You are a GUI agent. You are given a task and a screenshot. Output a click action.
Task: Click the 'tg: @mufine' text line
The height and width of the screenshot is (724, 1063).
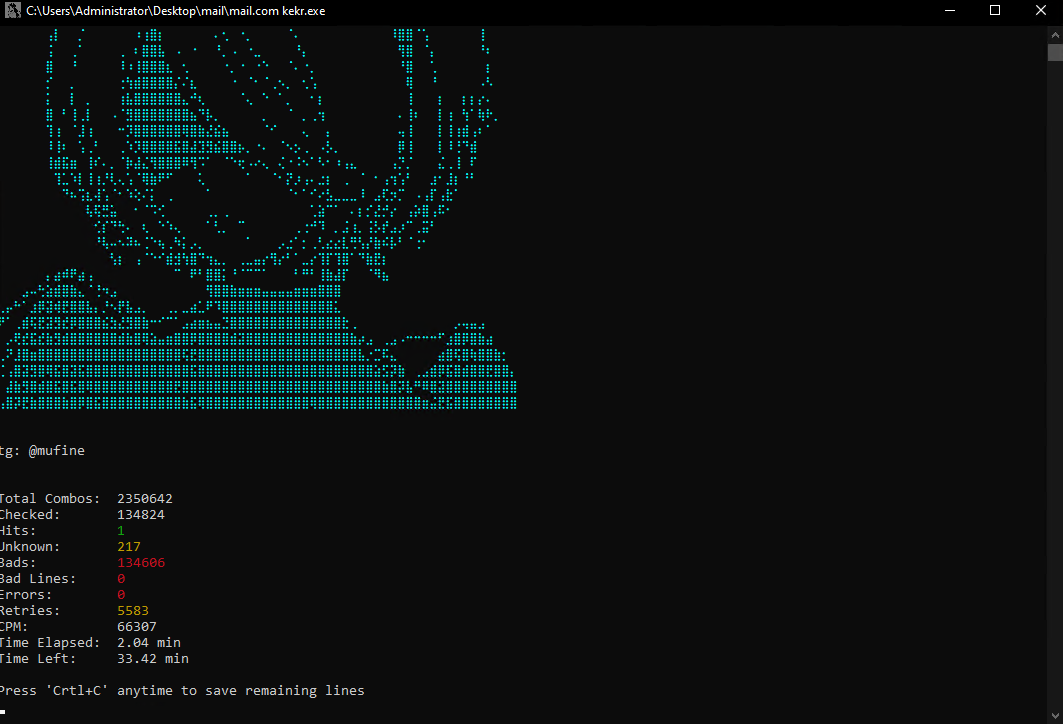[x=42, y=451]
